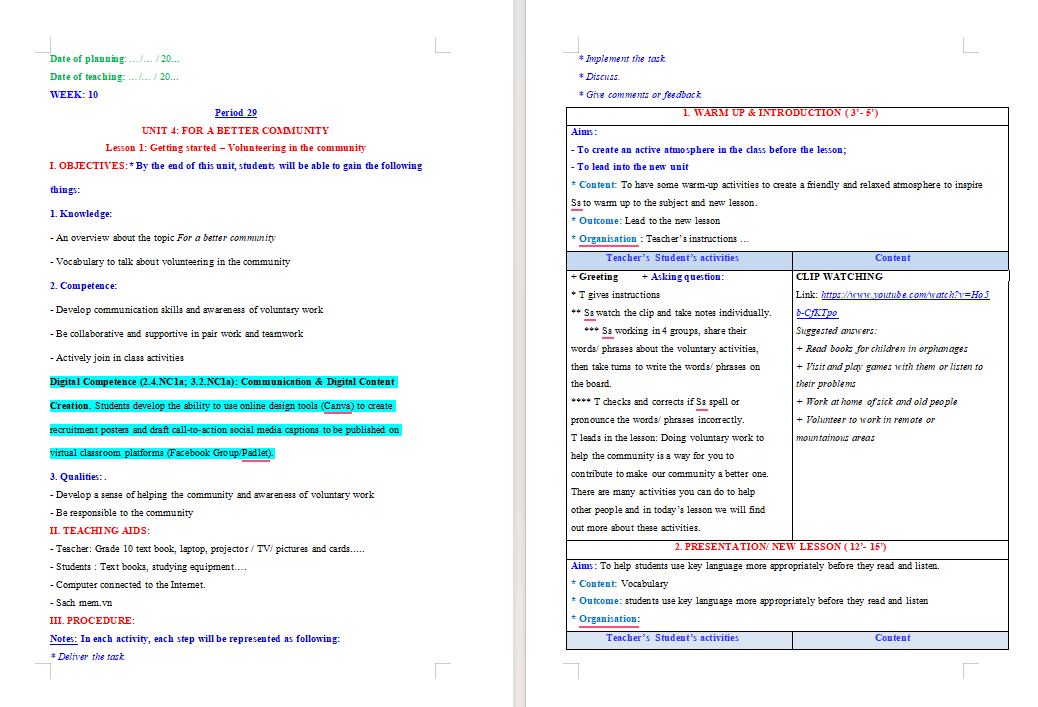
Task: Click 'Lesson 1: Getting started' heading line
Action: click(x=236, y=148)
